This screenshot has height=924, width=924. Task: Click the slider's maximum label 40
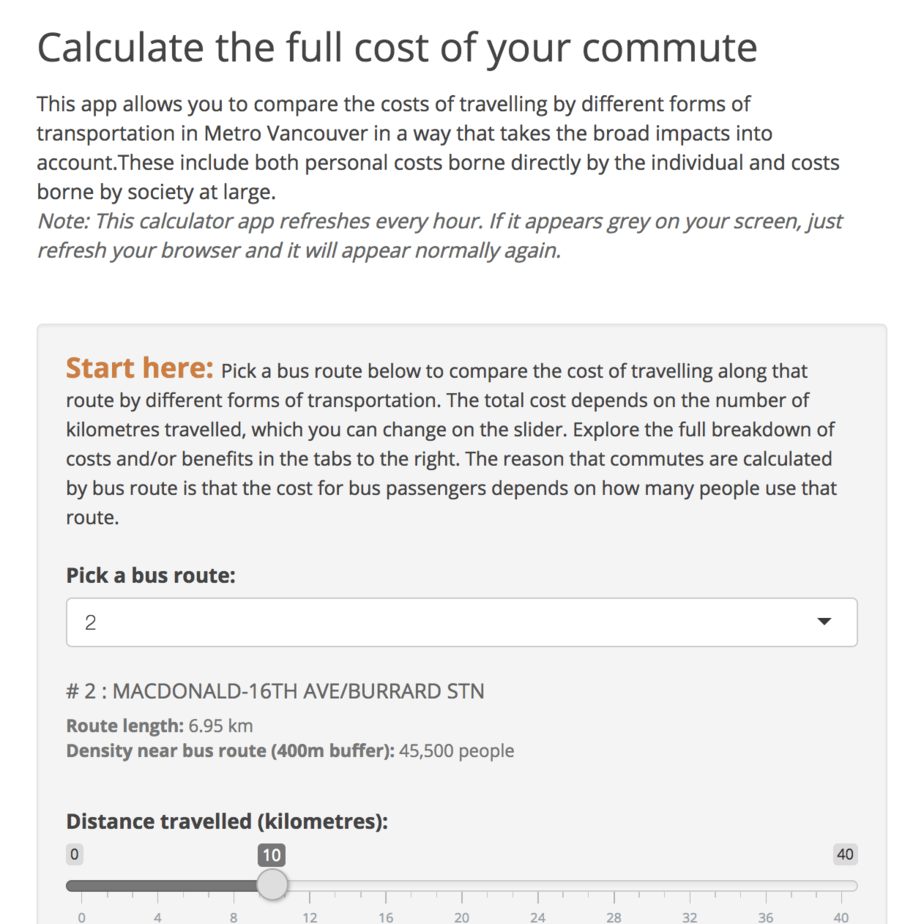click(x=845, y=854)
